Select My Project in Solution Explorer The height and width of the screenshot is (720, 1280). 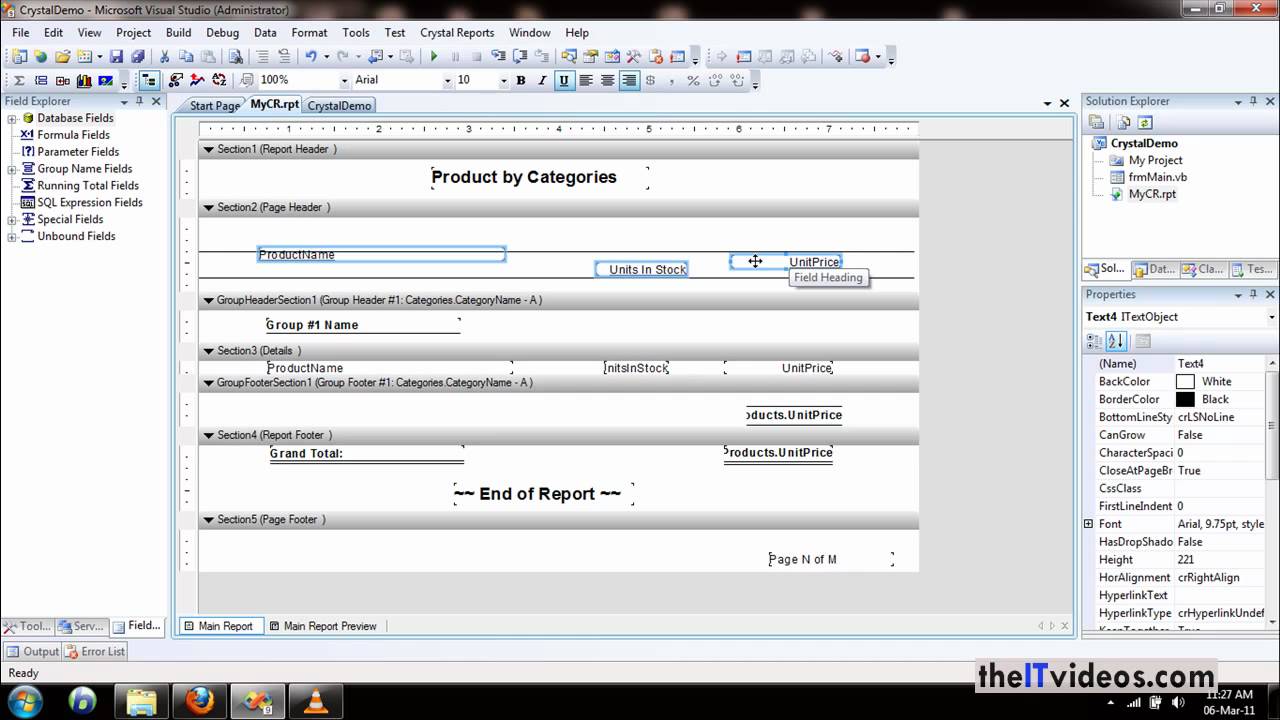(1155, 160)
